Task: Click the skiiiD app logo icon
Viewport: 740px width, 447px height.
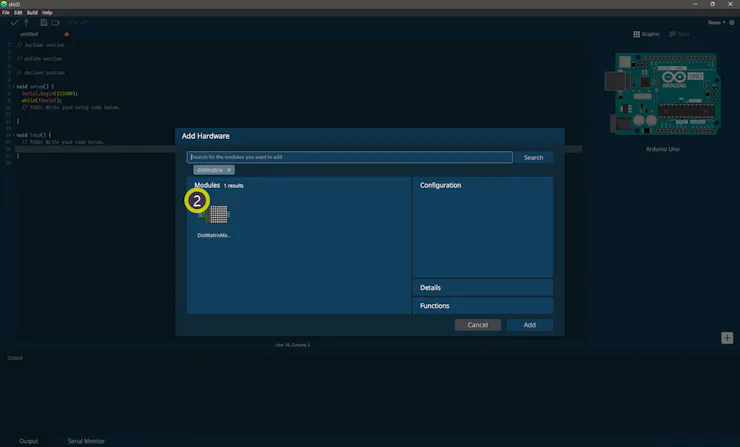Action: (x=4, y=4)
